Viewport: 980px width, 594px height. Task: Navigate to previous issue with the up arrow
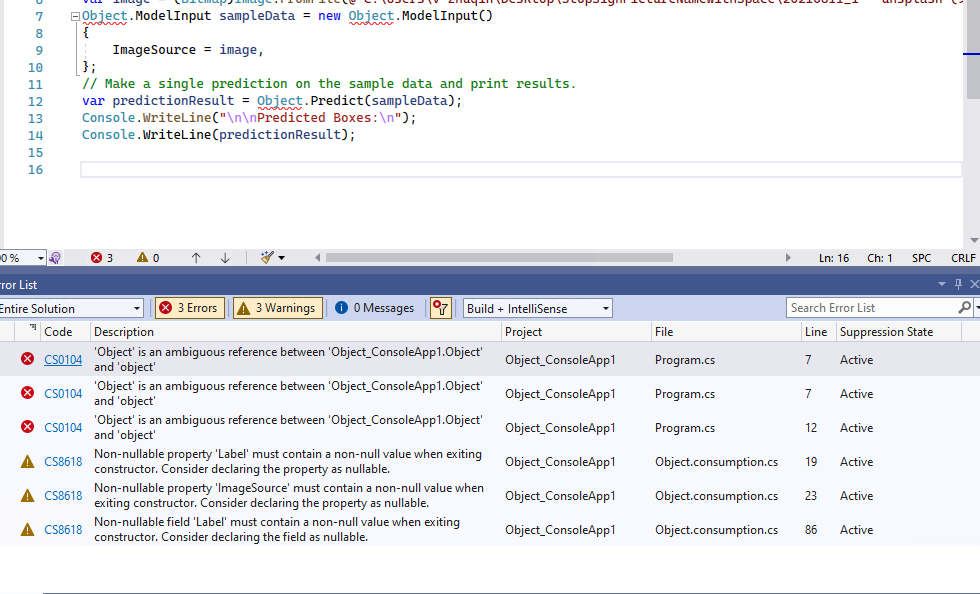click(196, 257)
